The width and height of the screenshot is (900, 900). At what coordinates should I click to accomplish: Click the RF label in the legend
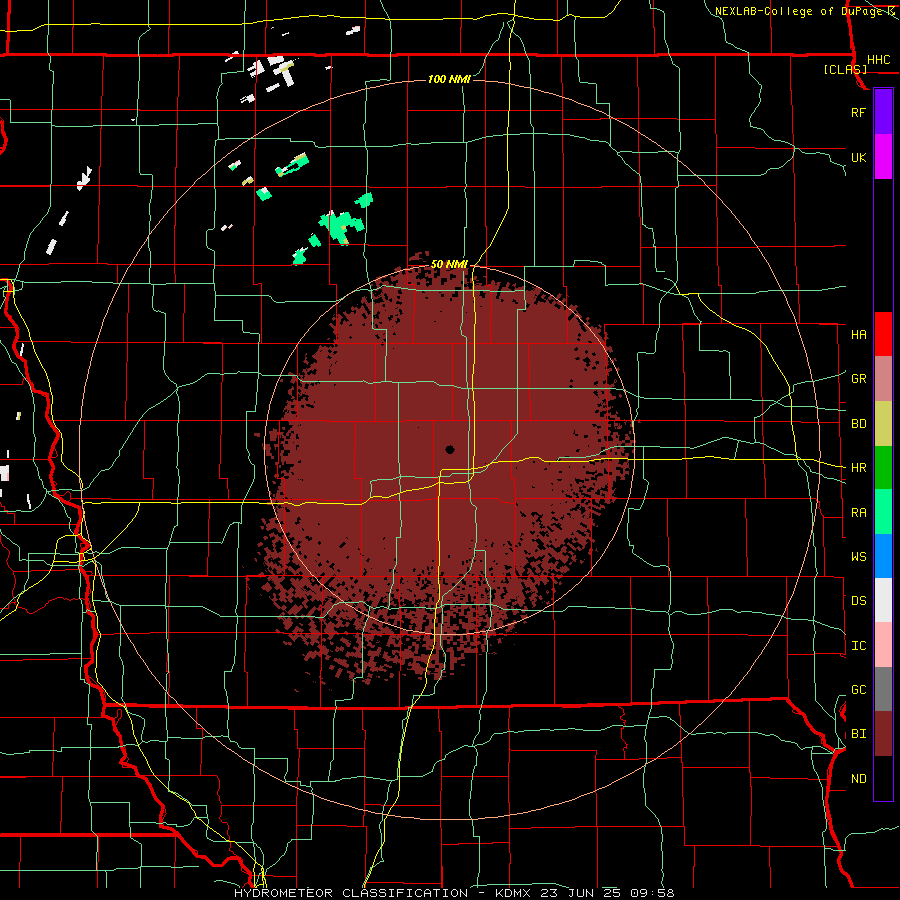pyautogui.click(x=858, y=112)
